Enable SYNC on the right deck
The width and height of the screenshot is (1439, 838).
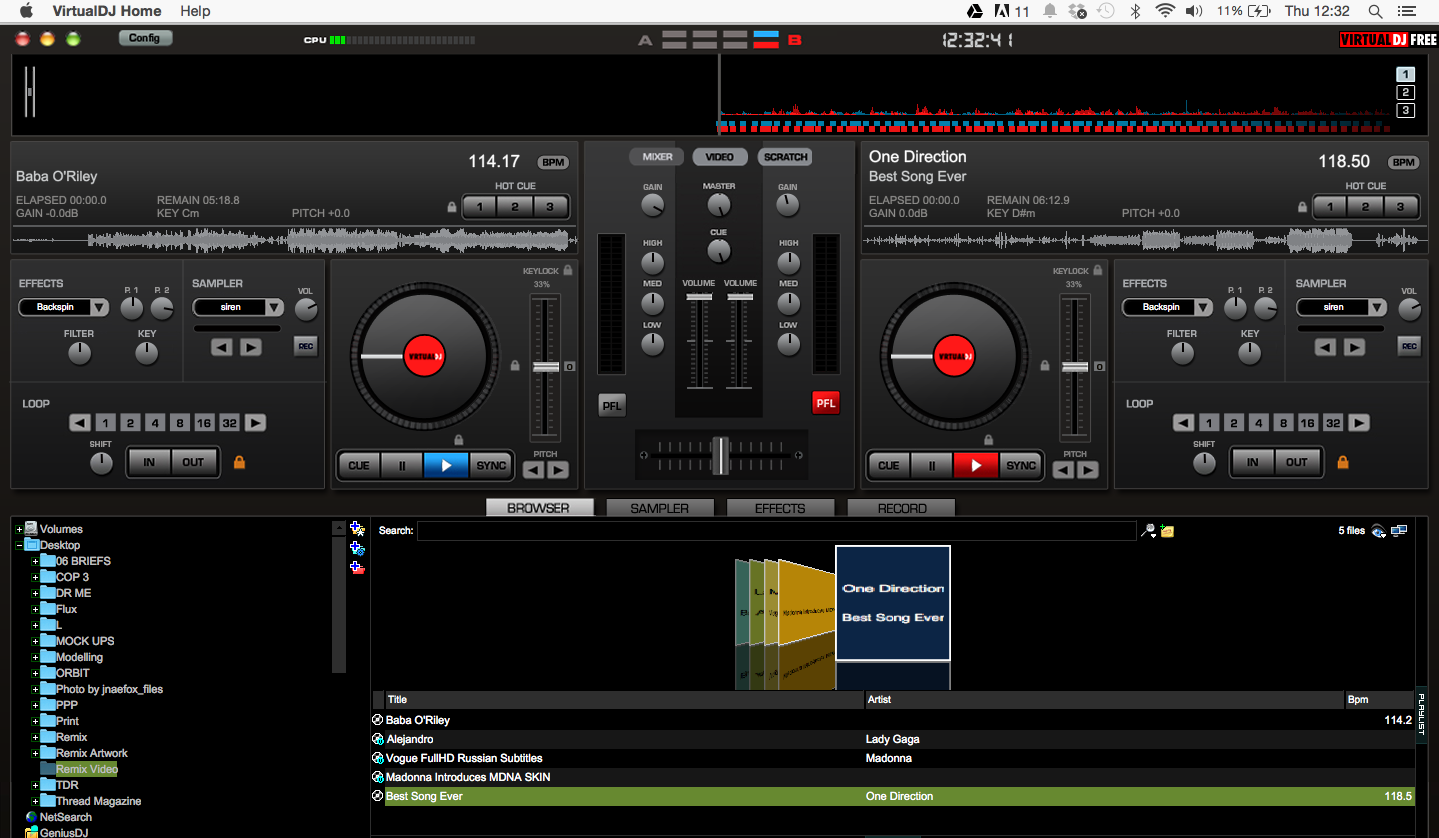(1020, 465)
